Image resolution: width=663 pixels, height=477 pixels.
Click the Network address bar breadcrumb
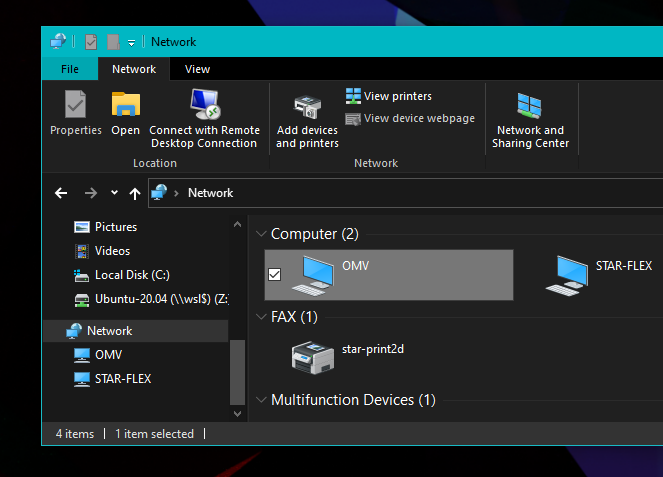[211, 193]
